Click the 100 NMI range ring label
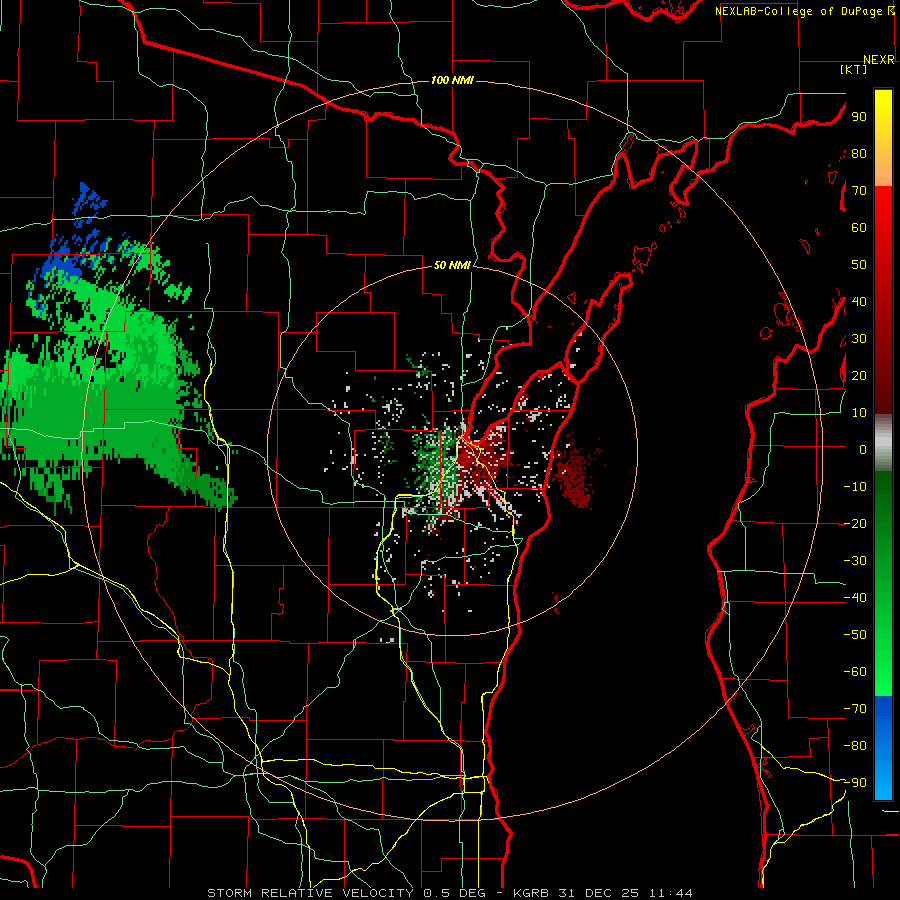900x900 pixels. (x=452, y=80)
